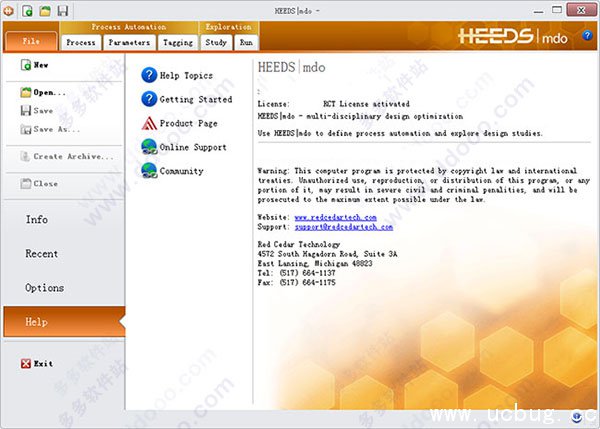Click the Getting Started question mark icon
Screen dimensions: 600x429
point(149,99)
